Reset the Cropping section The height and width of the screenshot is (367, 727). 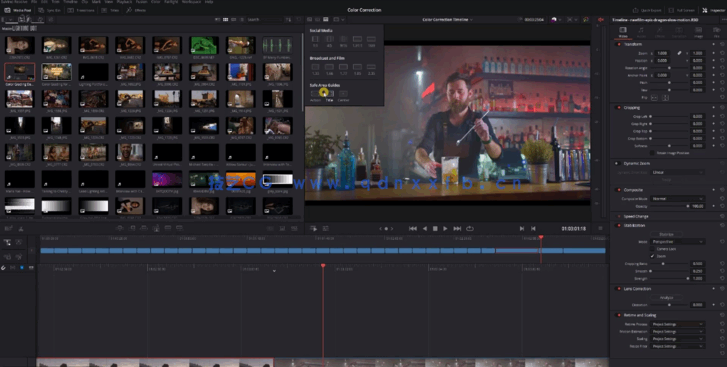pos(722,108)
